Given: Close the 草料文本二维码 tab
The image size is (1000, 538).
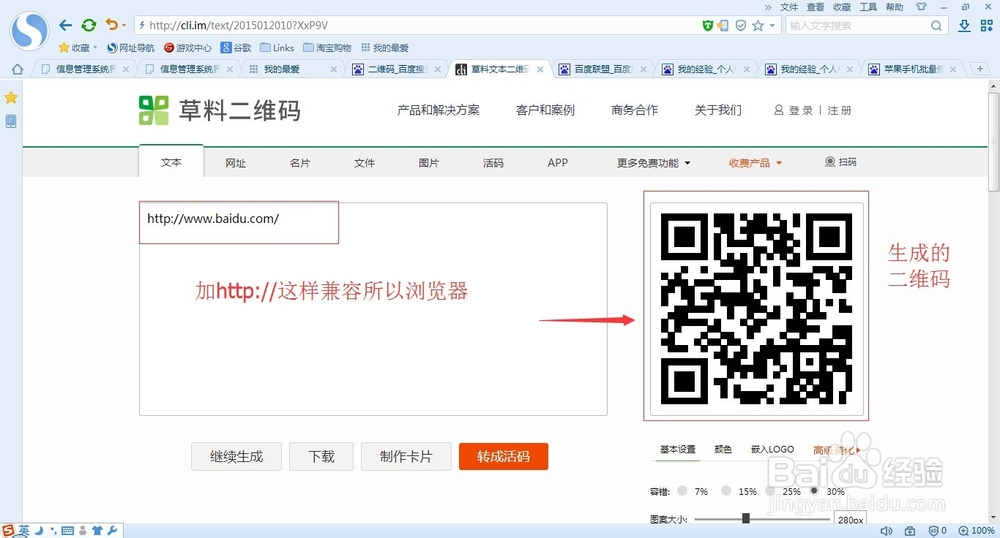Looking at the screenshot, I should click(540, 69).
